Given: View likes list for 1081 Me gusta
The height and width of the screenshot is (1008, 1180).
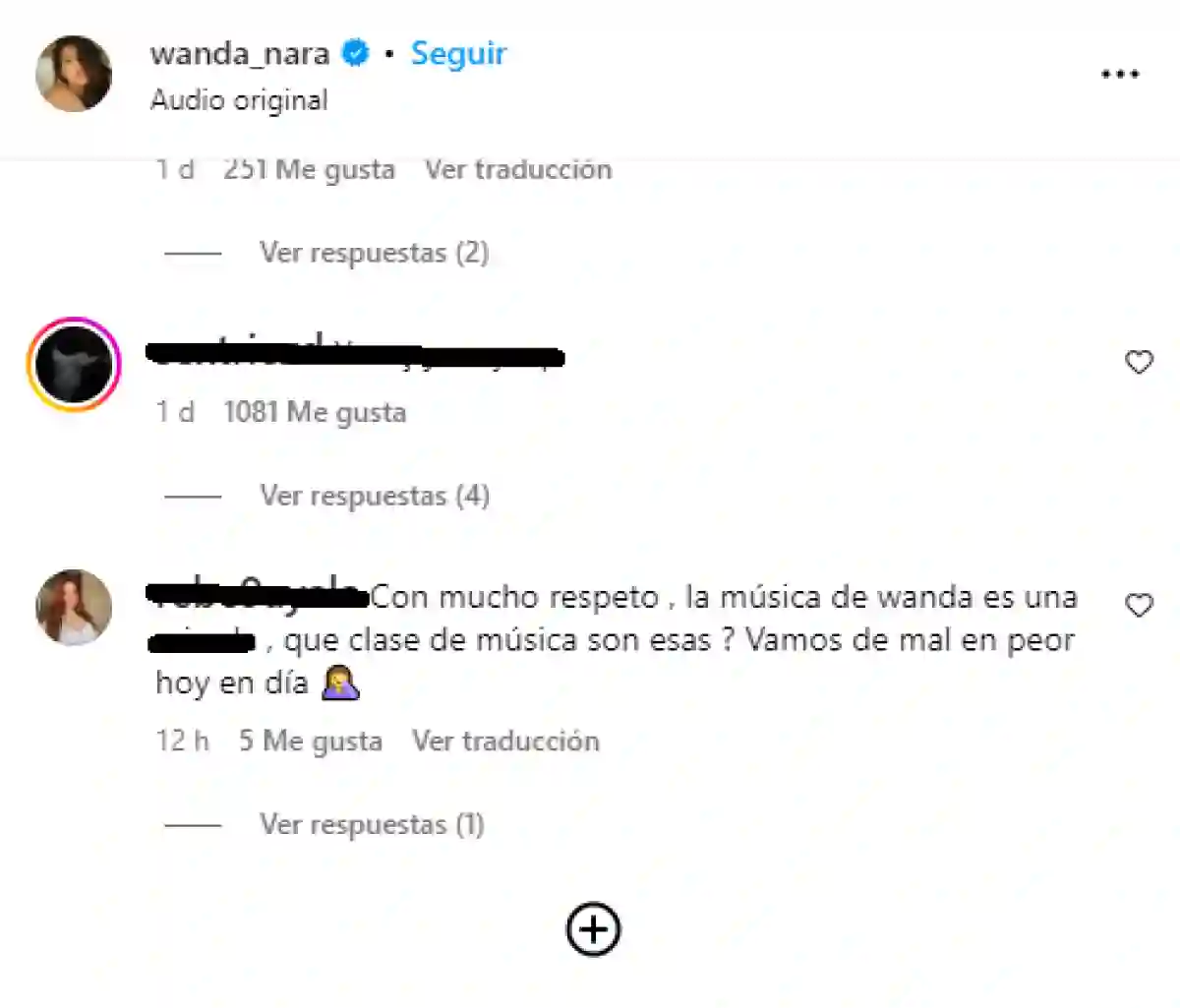Looking at the screenshot, I should point(315,412).
